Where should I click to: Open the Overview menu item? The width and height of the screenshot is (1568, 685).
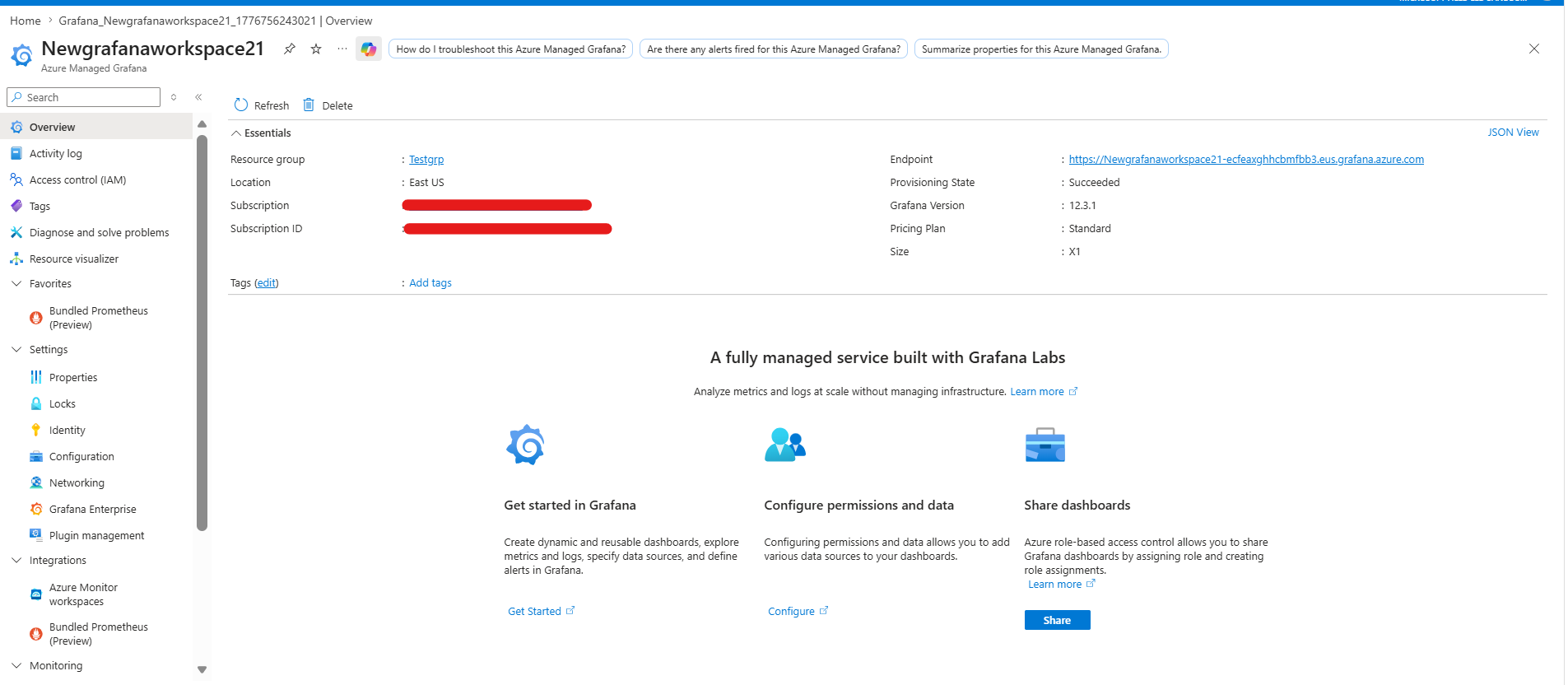click(x=97, y=127)
